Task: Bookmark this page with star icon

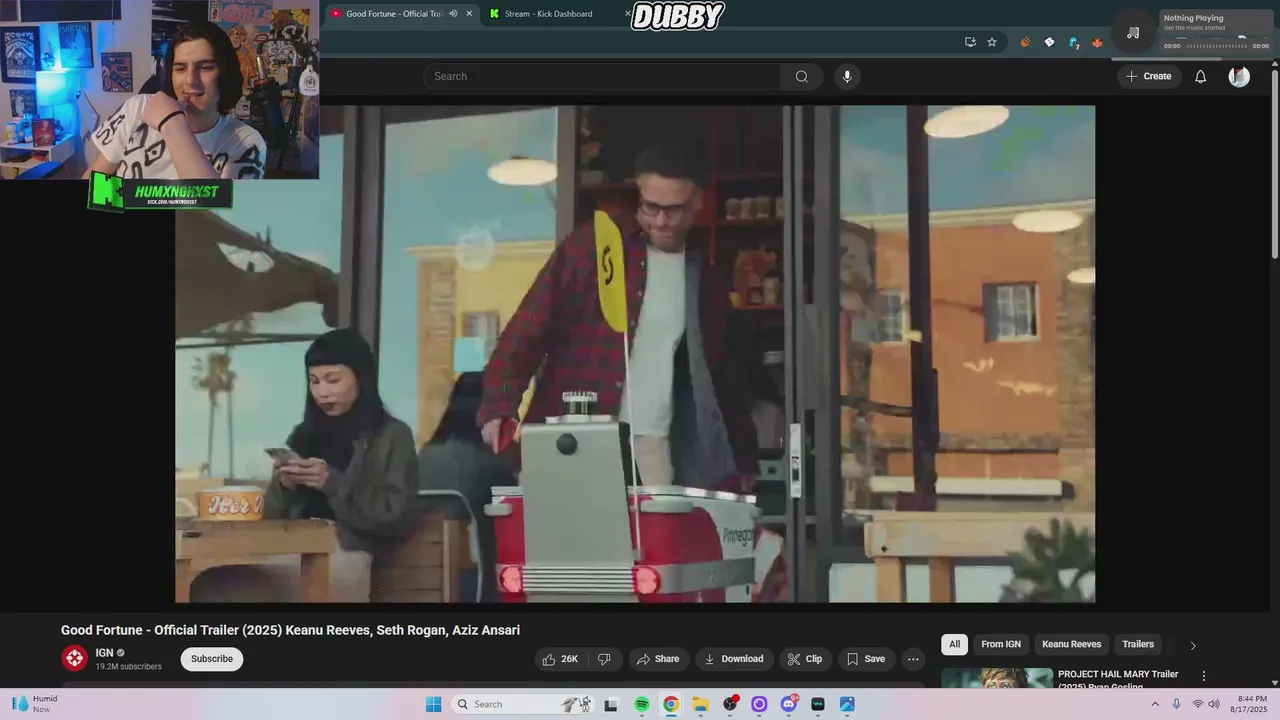Action: click(x=992, y=42)
